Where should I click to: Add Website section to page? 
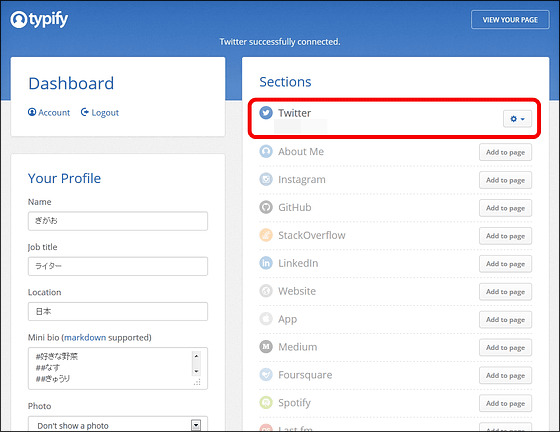505,292
